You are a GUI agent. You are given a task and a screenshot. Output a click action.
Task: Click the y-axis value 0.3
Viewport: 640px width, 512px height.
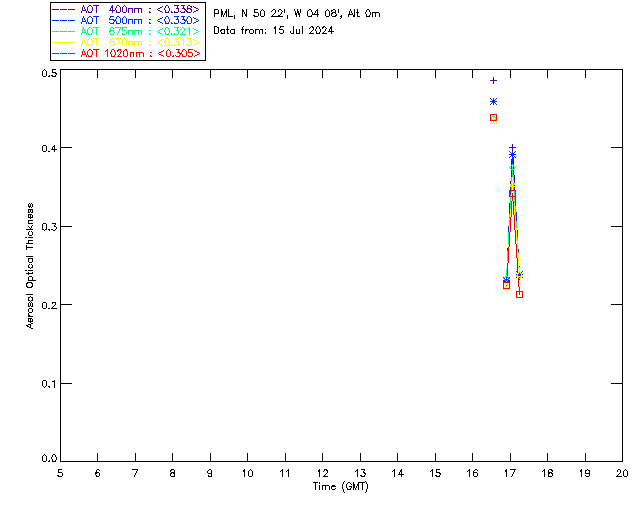click(49, 227)
